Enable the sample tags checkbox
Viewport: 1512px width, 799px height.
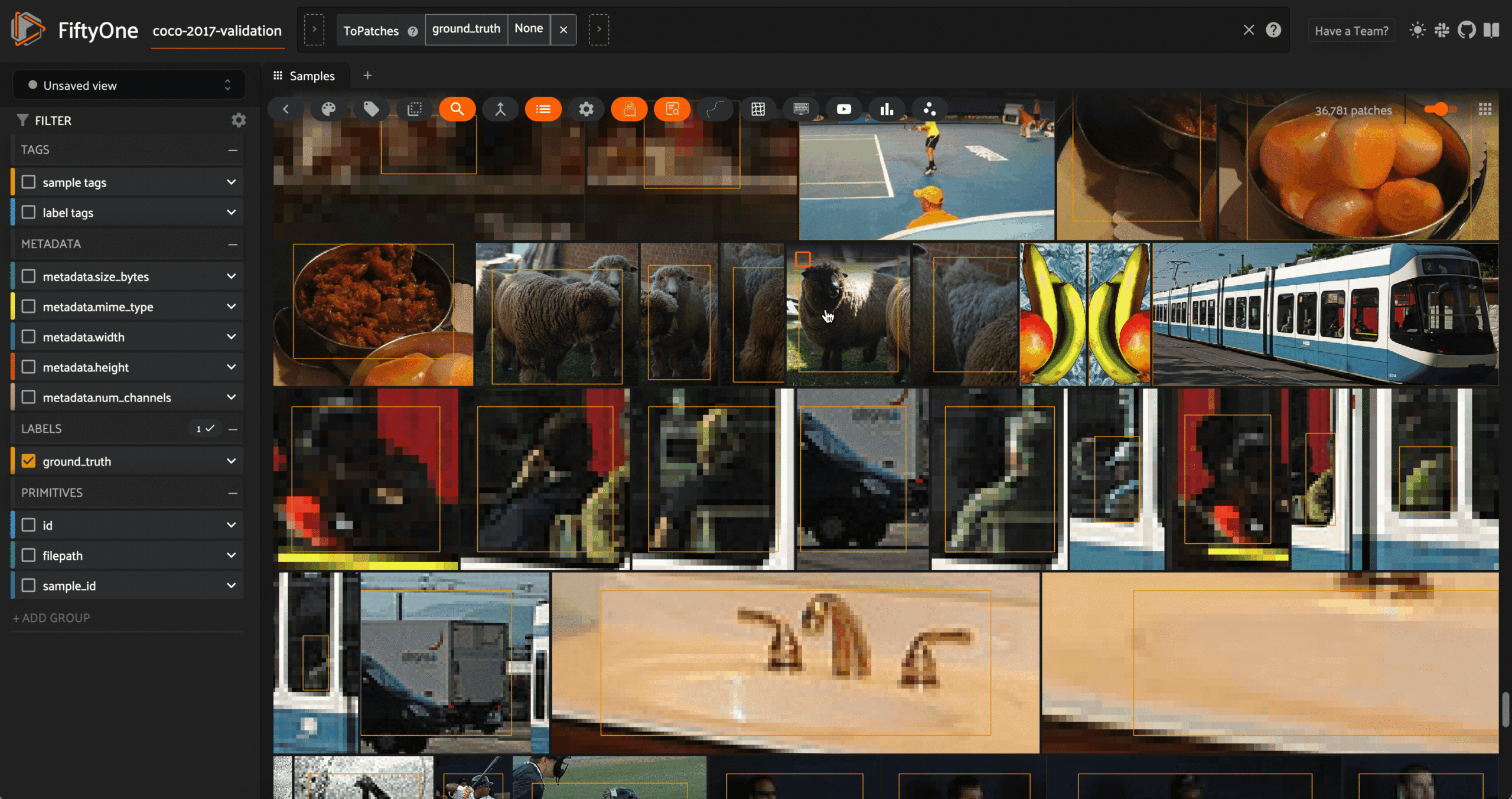coord(28,182)
